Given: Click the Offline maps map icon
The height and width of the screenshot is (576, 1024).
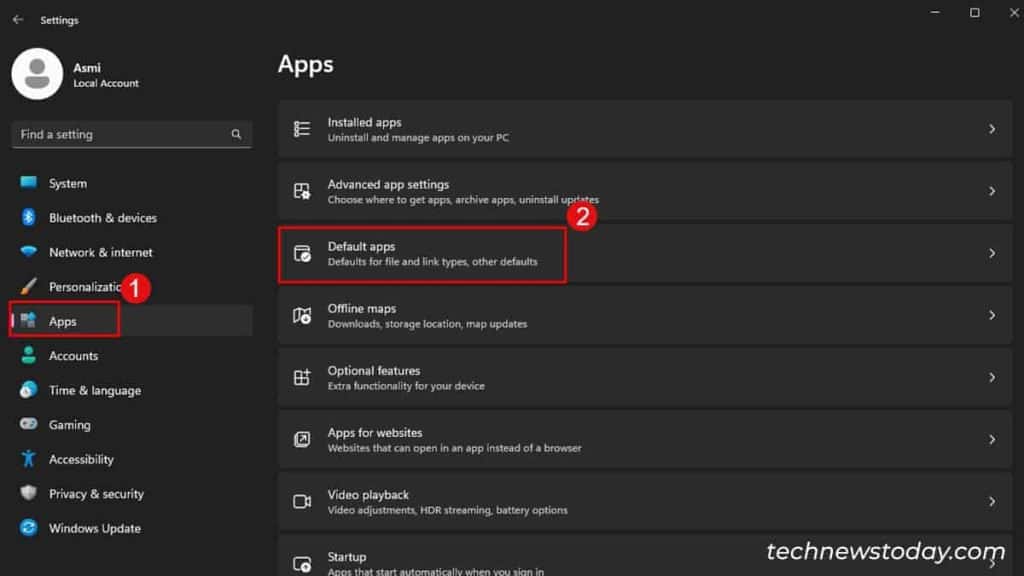Looking at the screenshot, I should click(301, 315).
